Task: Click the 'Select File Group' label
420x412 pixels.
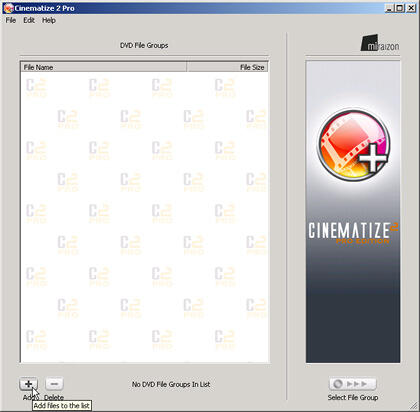Action: [353, 397]
